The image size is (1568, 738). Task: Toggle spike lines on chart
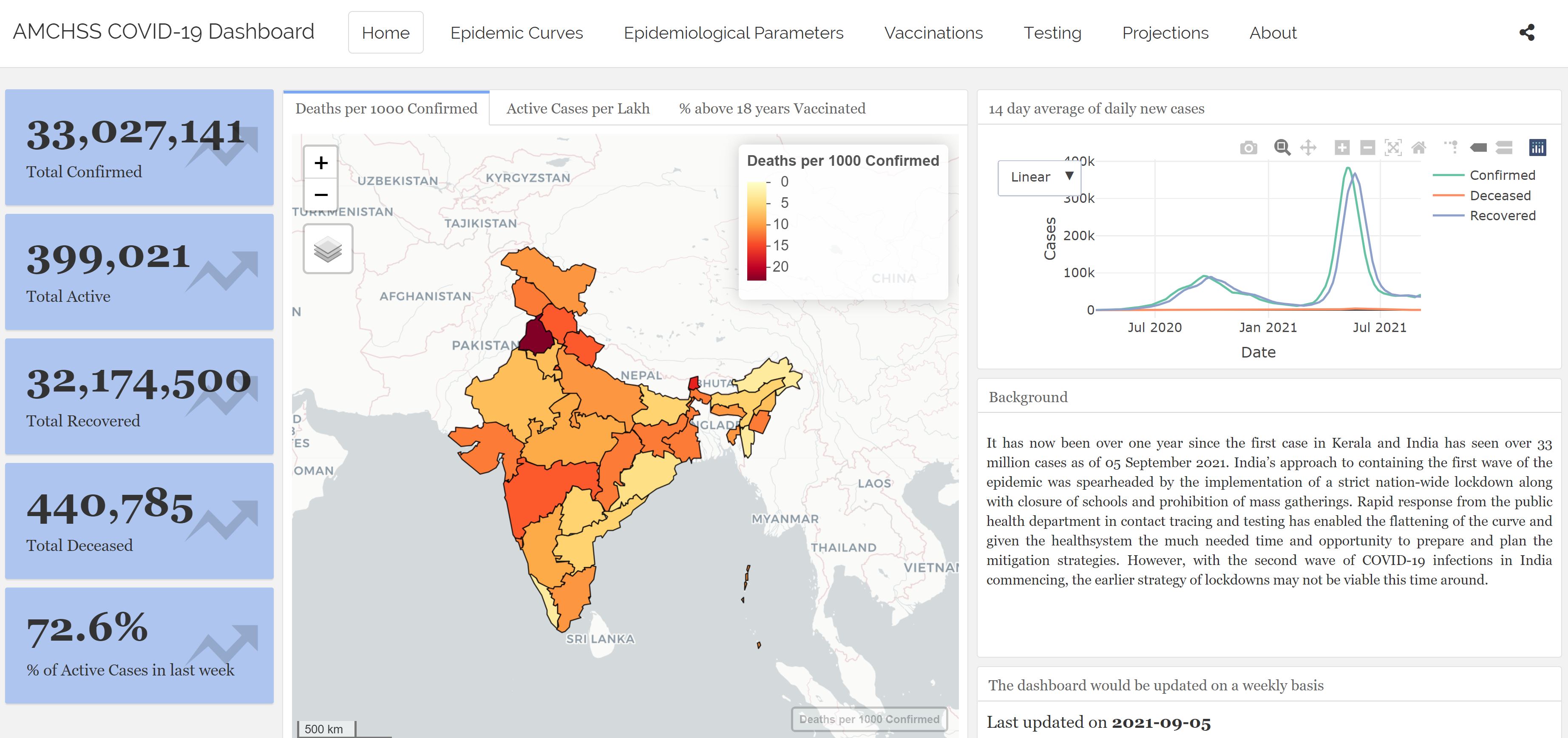pos(1452,148)
